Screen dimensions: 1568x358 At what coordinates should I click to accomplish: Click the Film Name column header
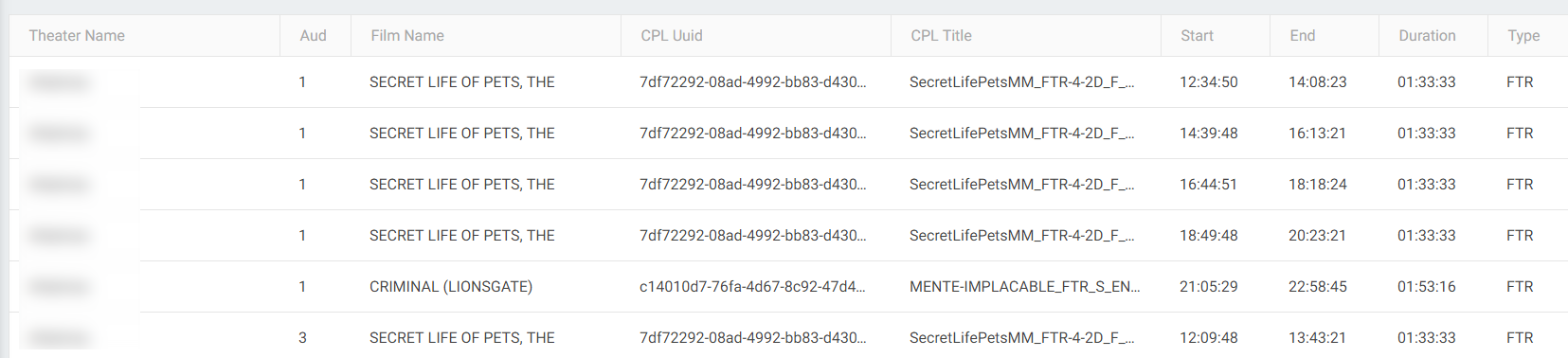pos(407,36)
